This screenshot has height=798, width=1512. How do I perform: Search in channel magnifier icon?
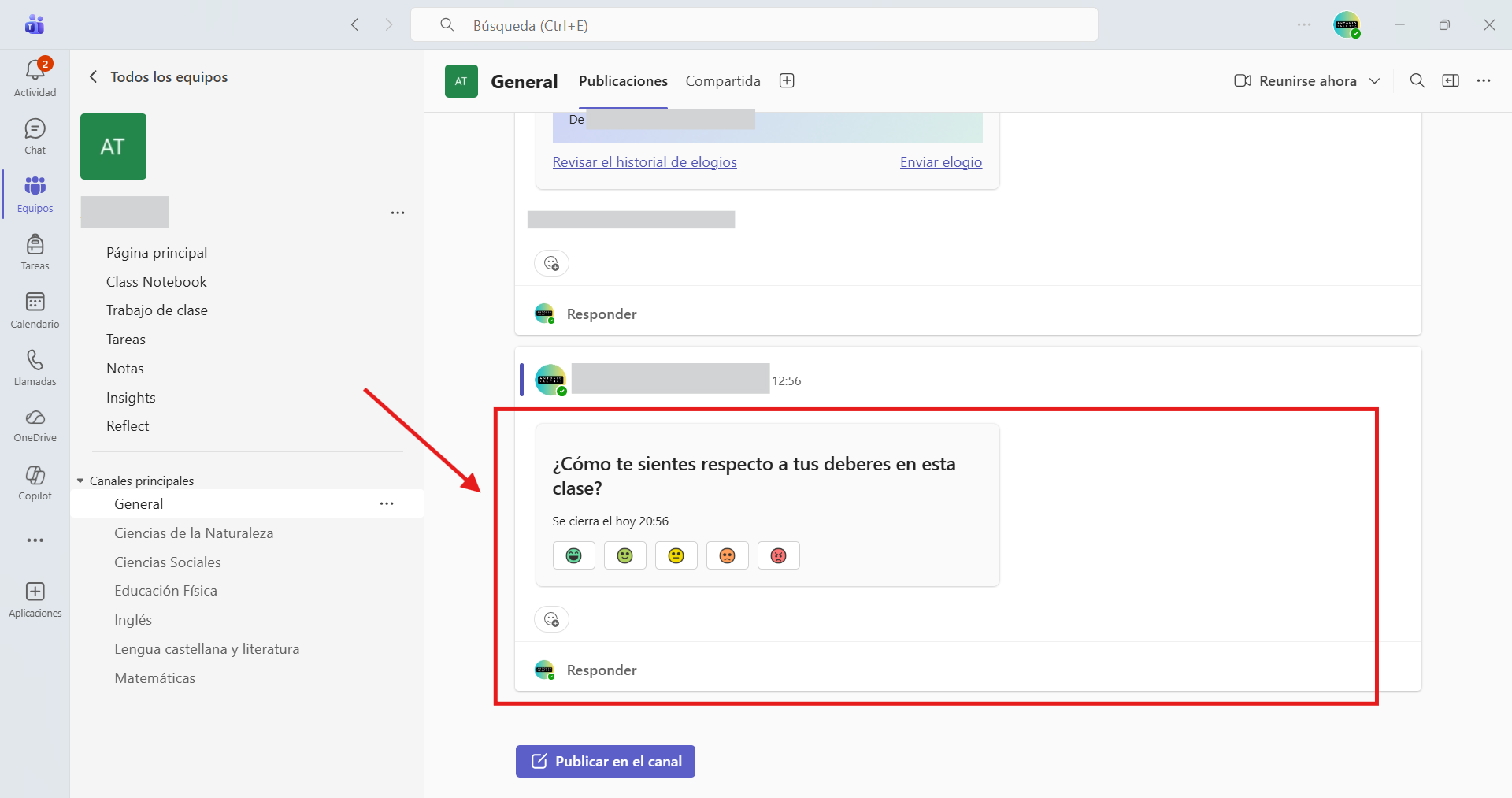coord(1417,80)
